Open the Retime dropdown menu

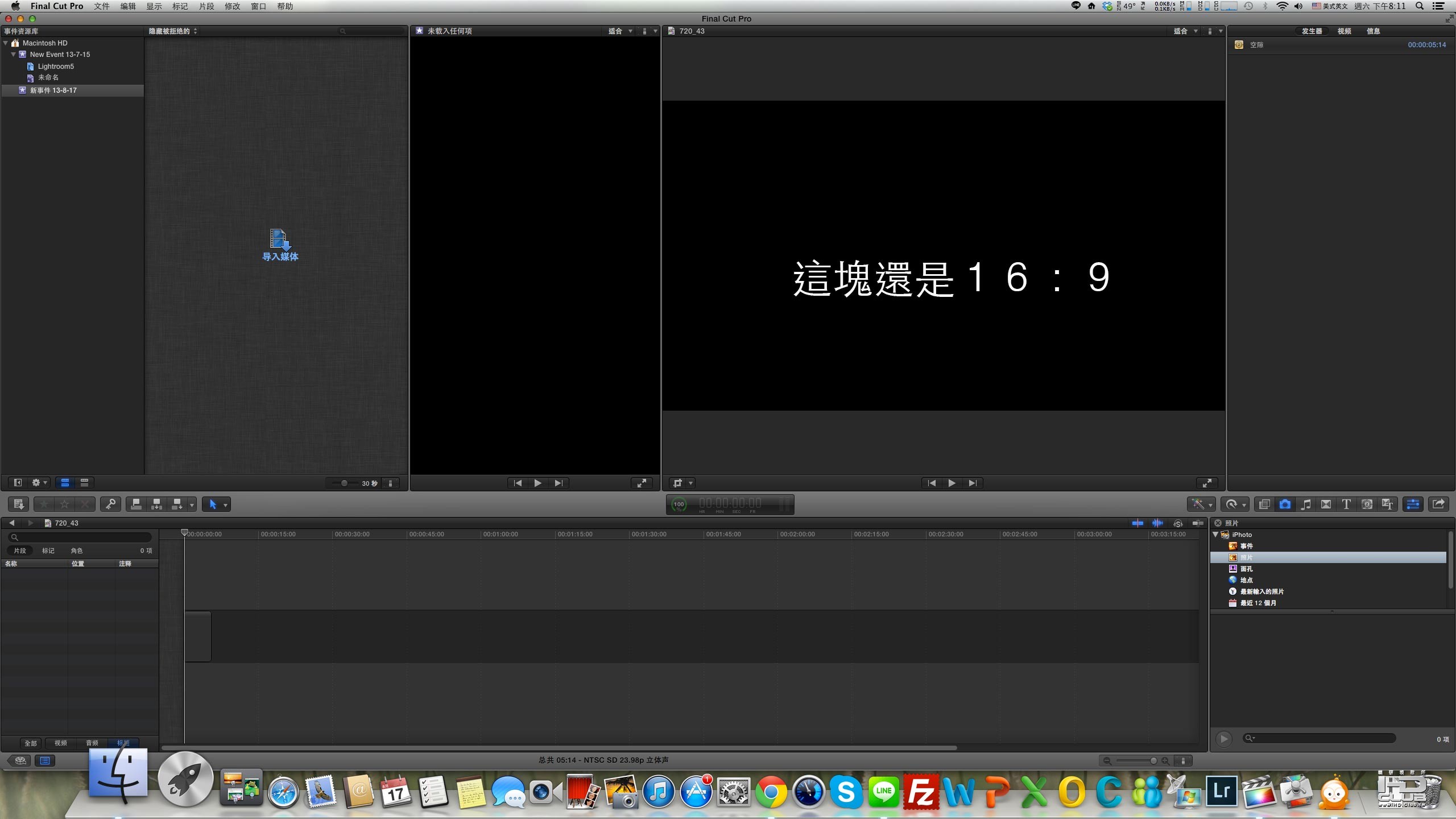(x=1235, y=504)
